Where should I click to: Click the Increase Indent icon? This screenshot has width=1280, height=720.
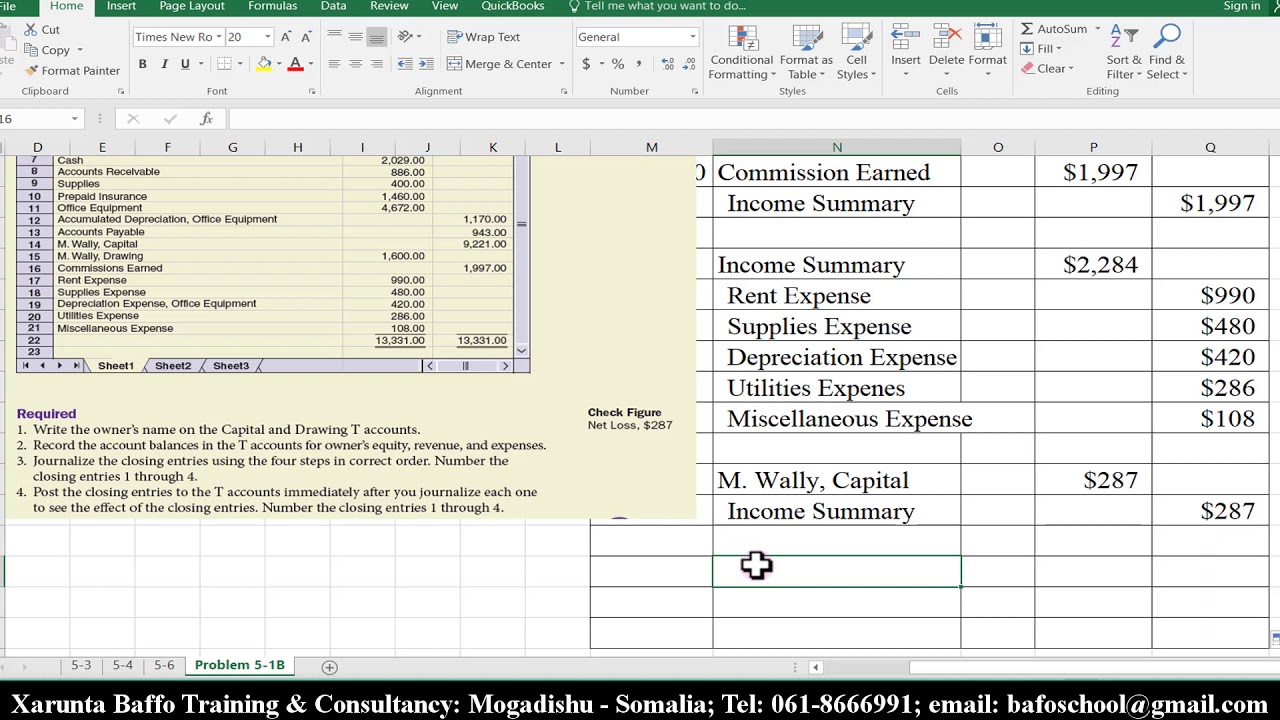(426, 64)
